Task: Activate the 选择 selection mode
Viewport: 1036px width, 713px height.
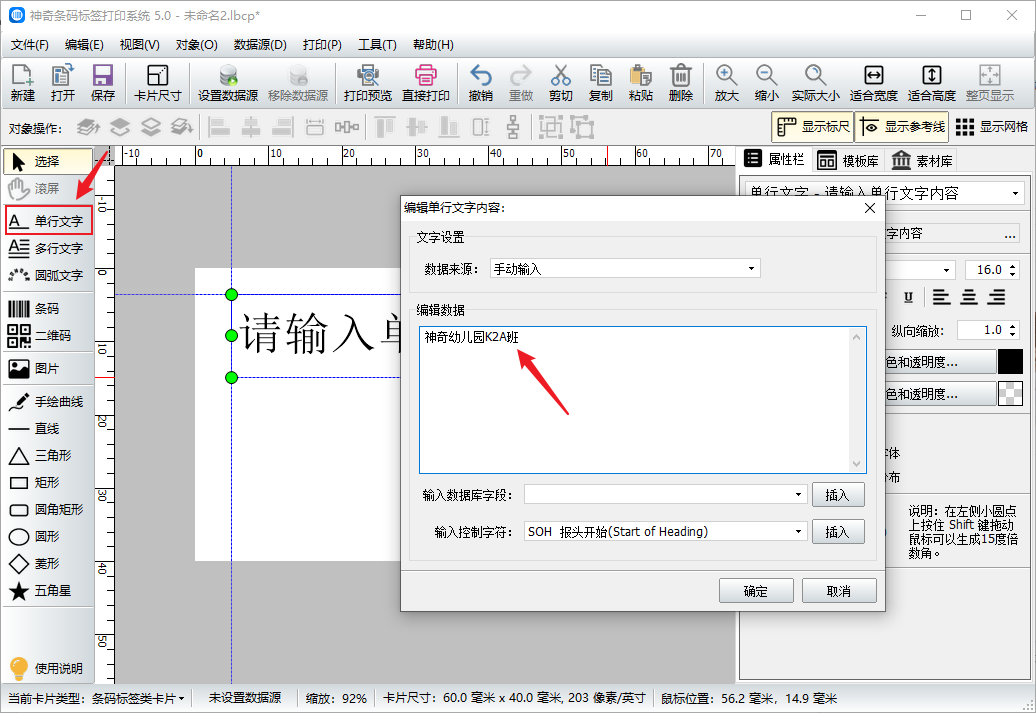Action: 49,161
